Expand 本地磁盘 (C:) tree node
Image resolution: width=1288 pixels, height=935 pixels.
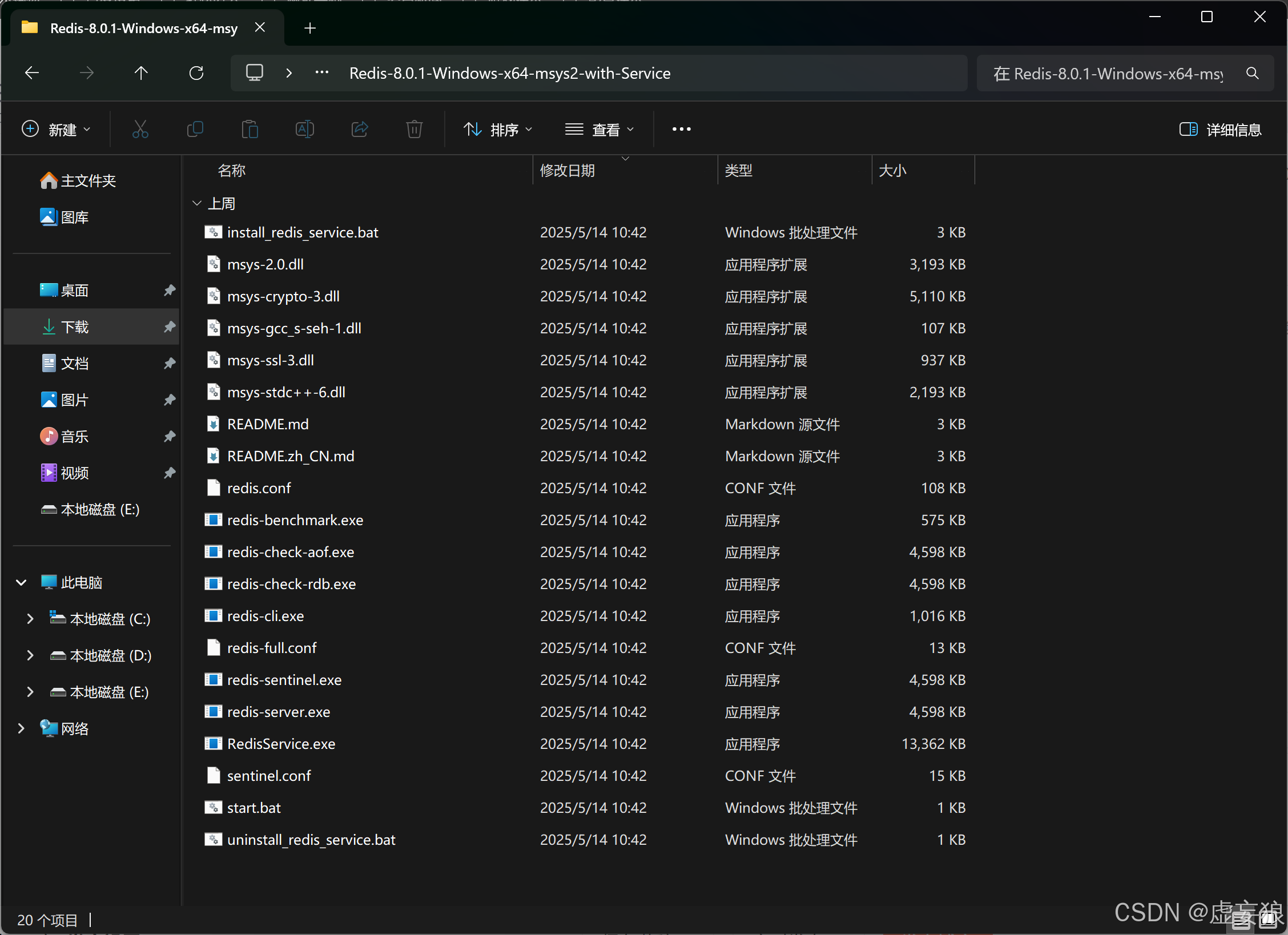30,619
